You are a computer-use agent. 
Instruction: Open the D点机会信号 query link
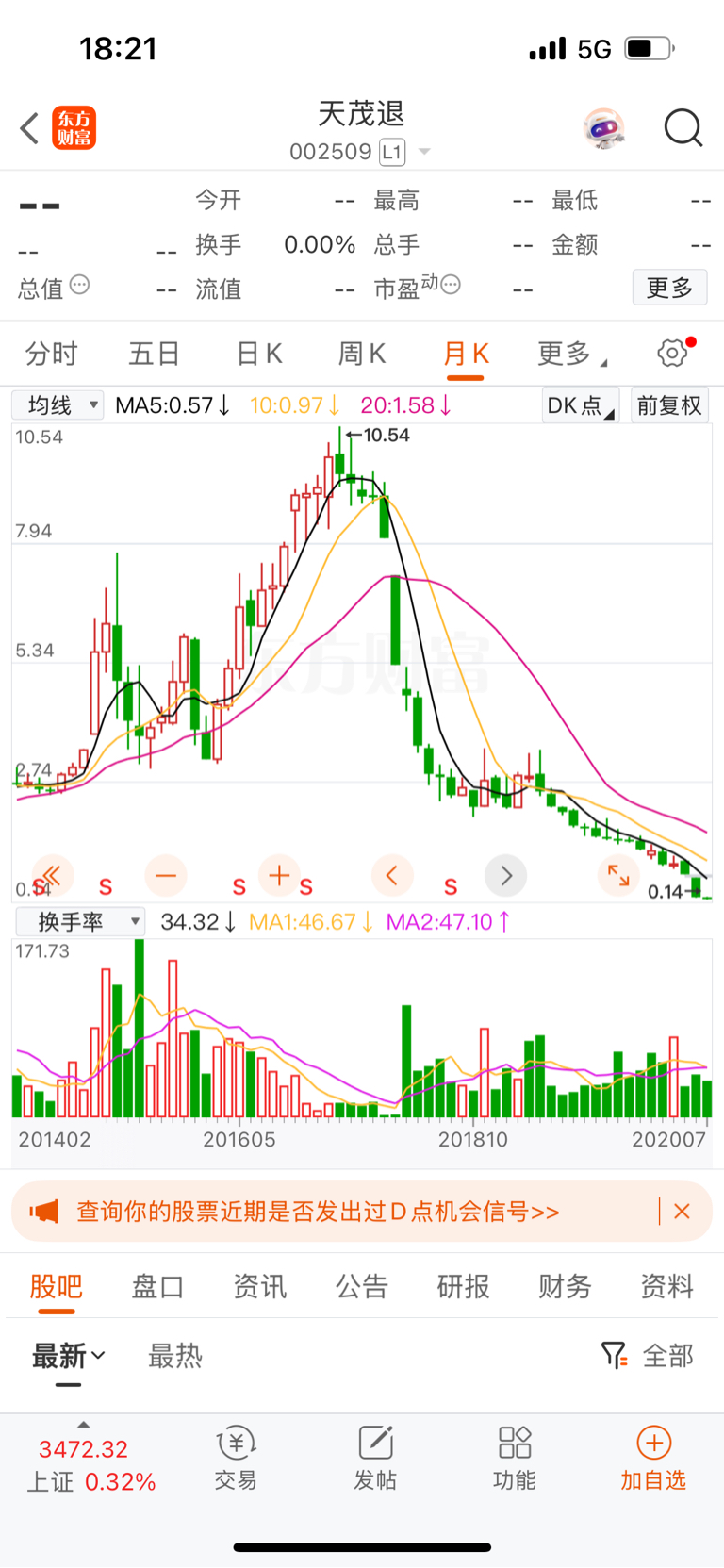318,1212
